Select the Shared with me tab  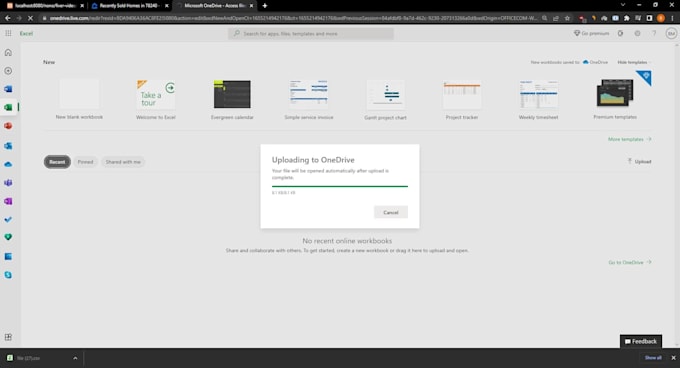(x=123, y=162)
